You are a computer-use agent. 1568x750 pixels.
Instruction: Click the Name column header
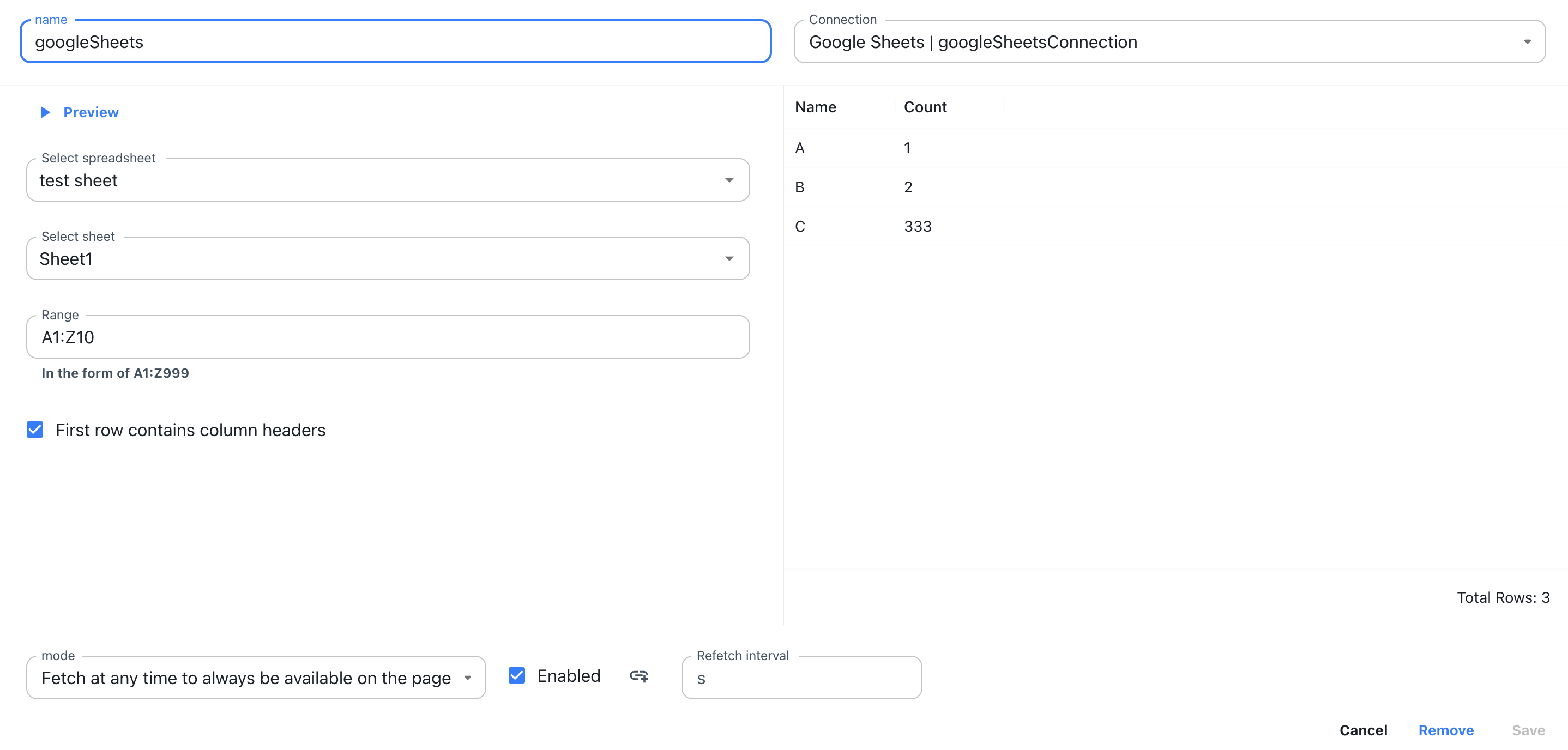[x=816, y=107]
